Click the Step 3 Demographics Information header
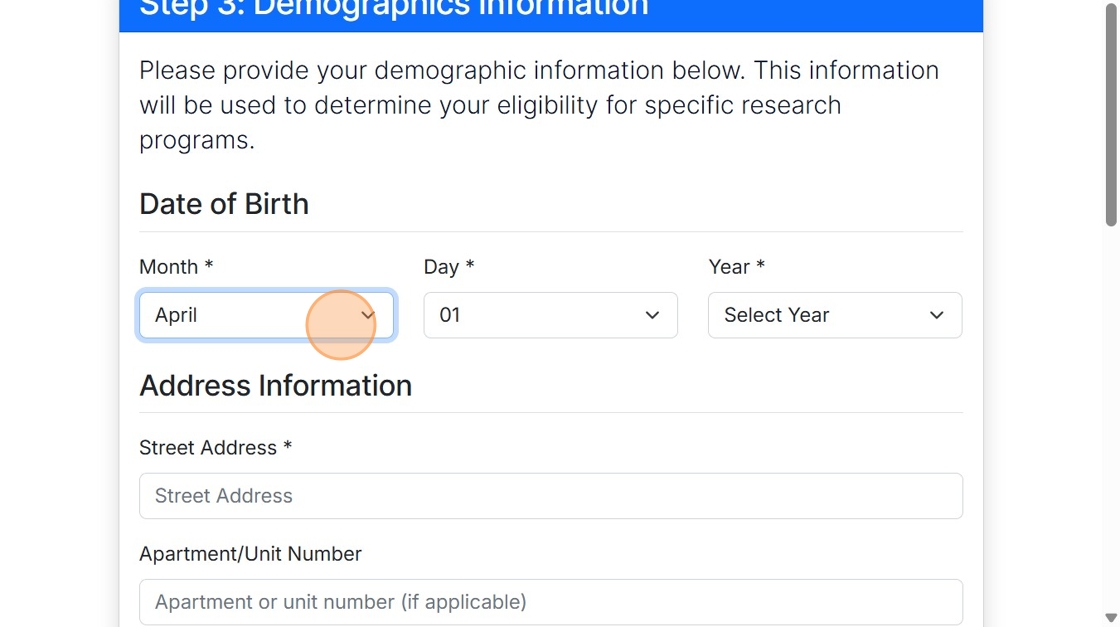 [394, 10]
